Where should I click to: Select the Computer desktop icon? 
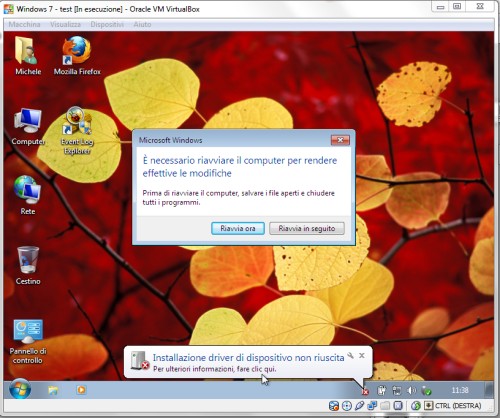coord(28,127)
